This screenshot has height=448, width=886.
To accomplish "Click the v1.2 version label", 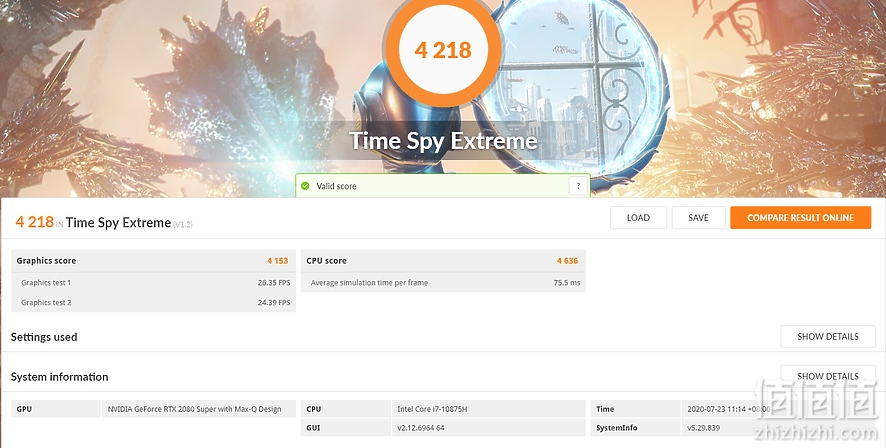I will tap(183, 225).
